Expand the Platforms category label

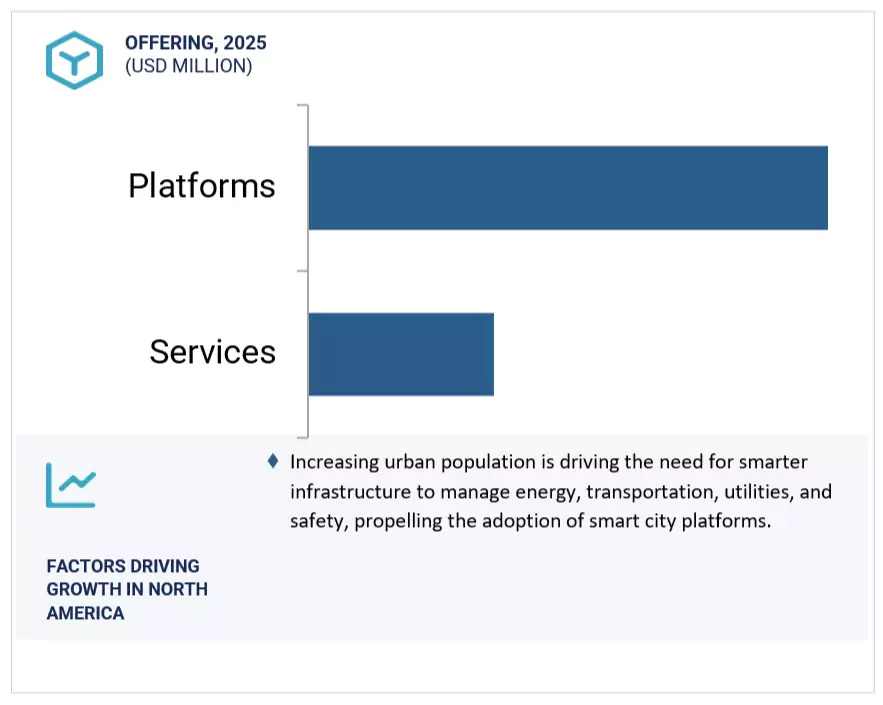[201, 186]
